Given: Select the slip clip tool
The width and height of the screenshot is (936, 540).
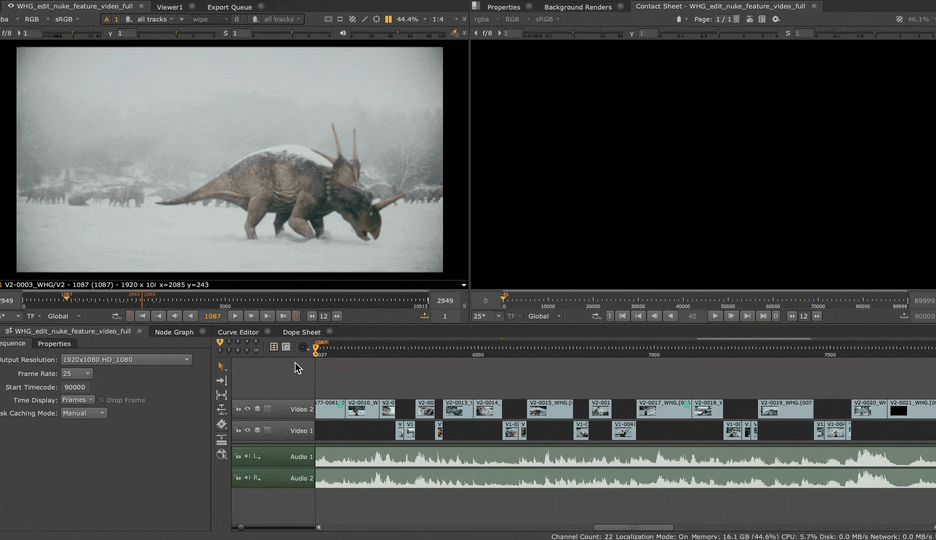Looking at the screenshot, I should point(221,395).
